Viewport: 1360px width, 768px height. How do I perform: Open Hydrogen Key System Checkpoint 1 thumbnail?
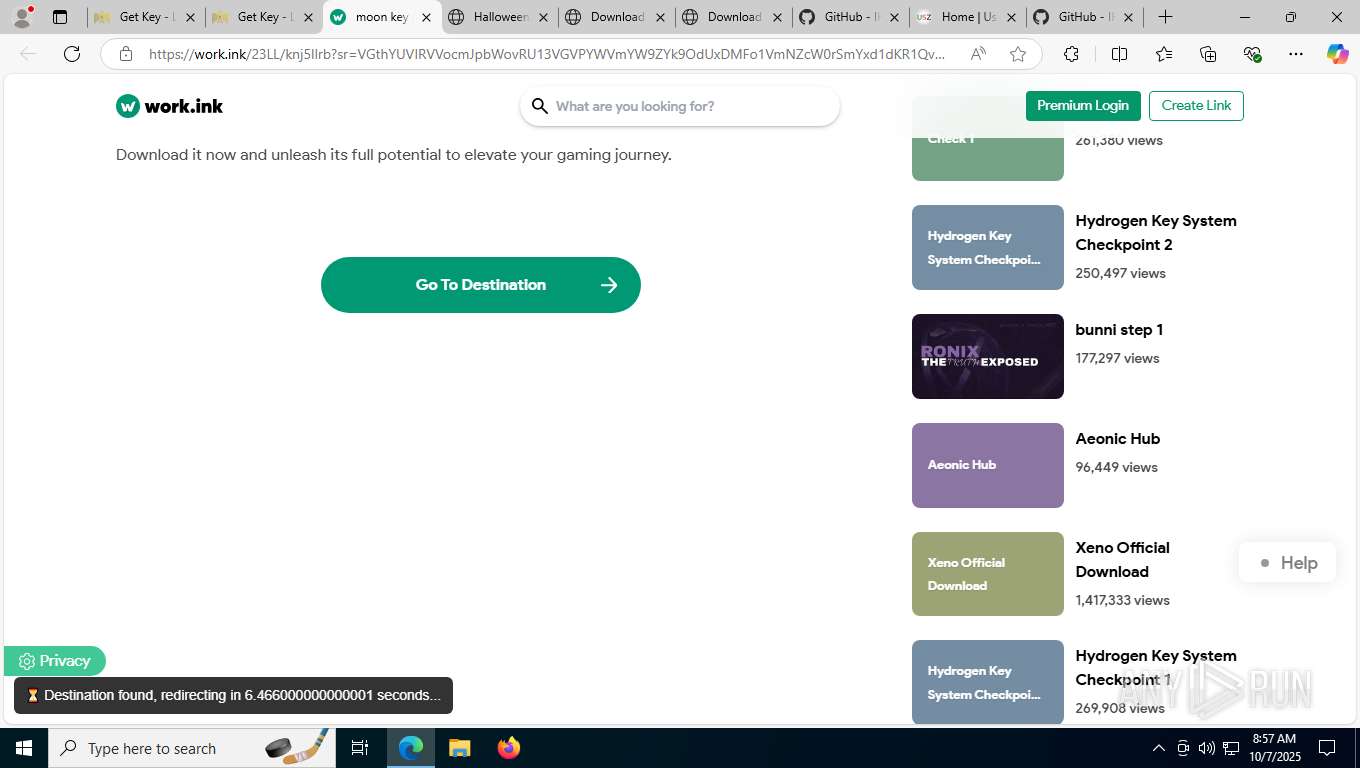[988, 682]
